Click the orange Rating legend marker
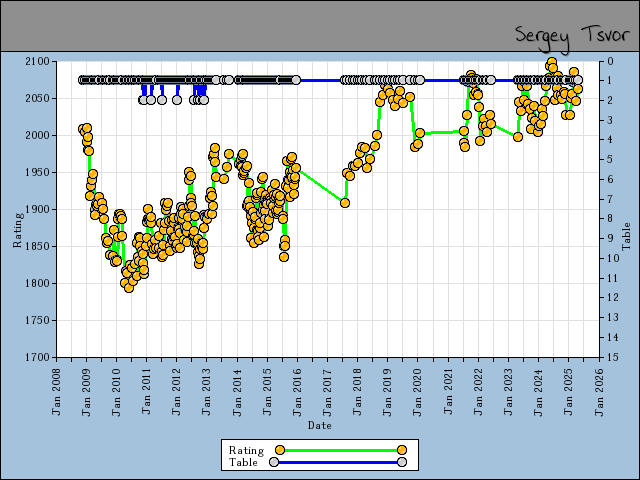640x480 pixels. (280, 450)
